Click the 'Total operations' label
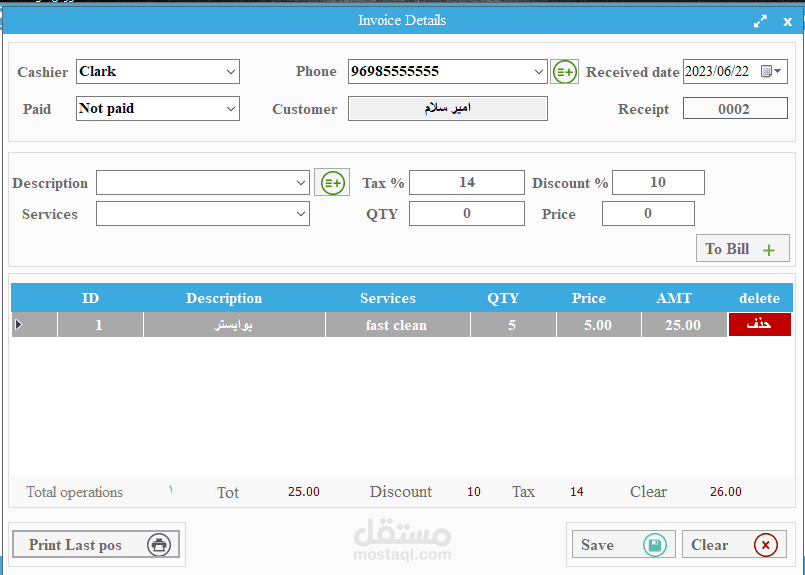The width and height of the screenshot is (805, 575). click(74, 492)
